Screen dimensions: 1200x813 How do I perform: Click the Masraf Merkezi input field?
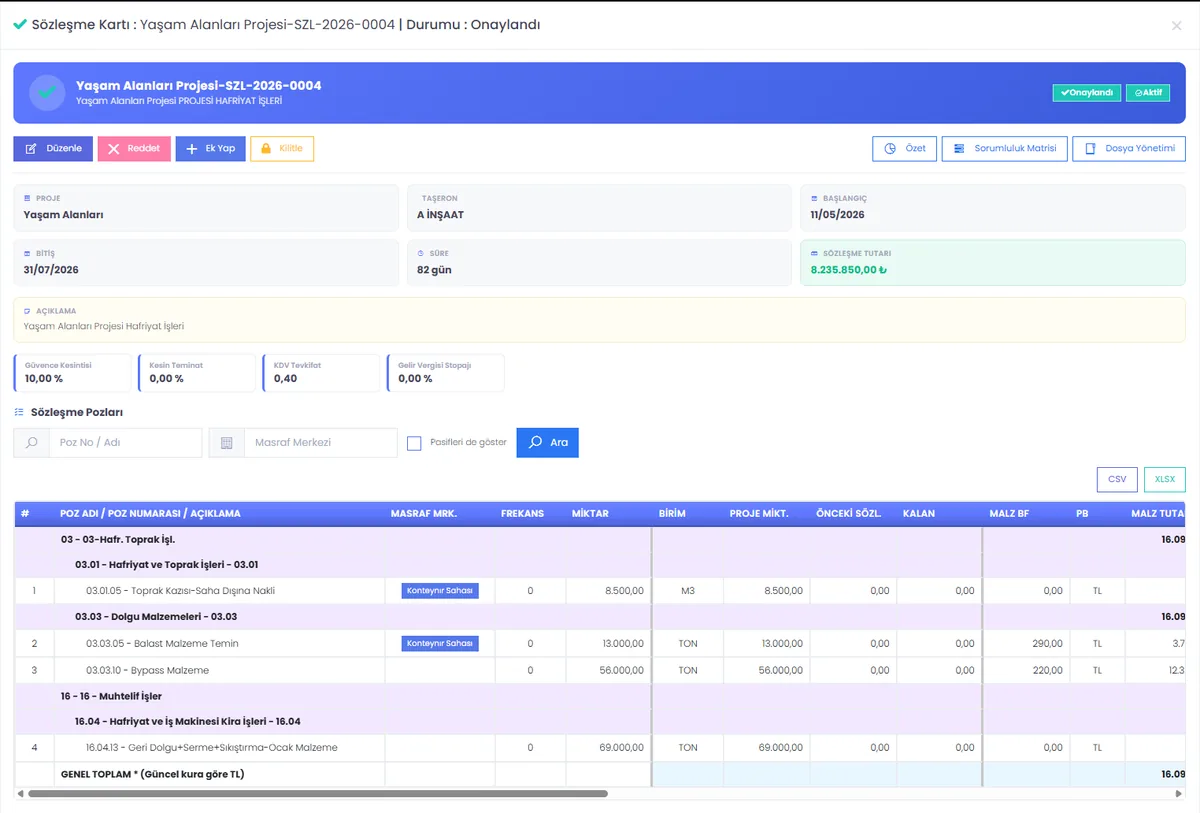(320, 443)
